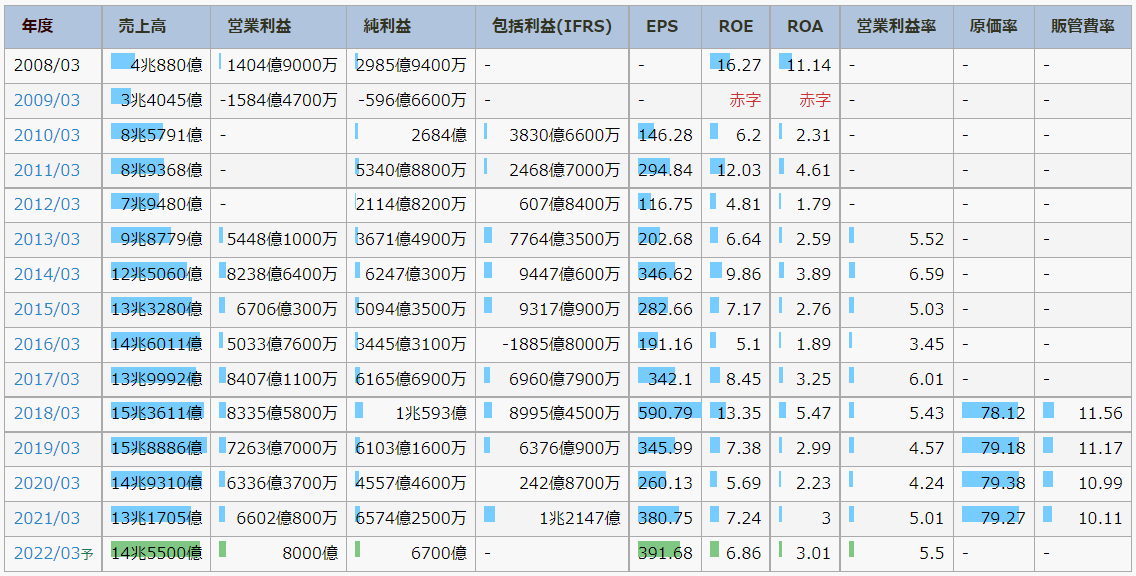The height and width of the screenshot is (576, 1136).
Task: Click sales value 13兆3280億
Action: [157, 309]
